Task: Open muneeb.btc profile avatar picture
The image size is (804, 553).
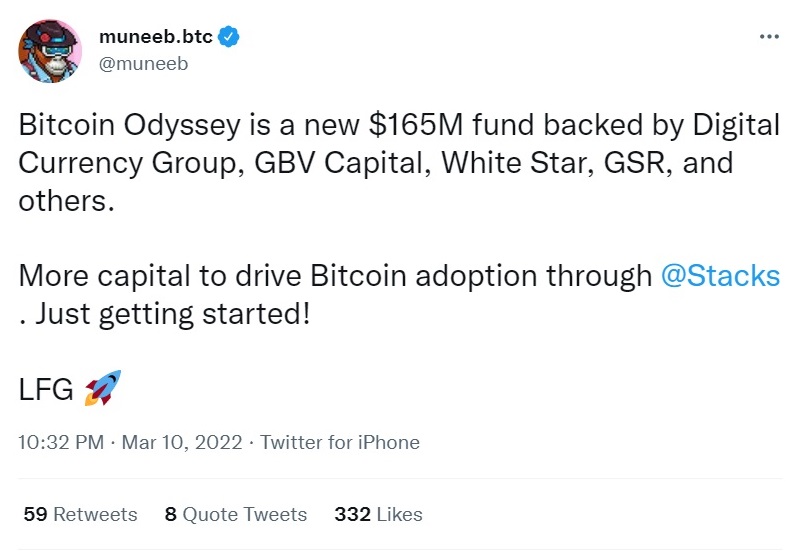Action: 50,51
